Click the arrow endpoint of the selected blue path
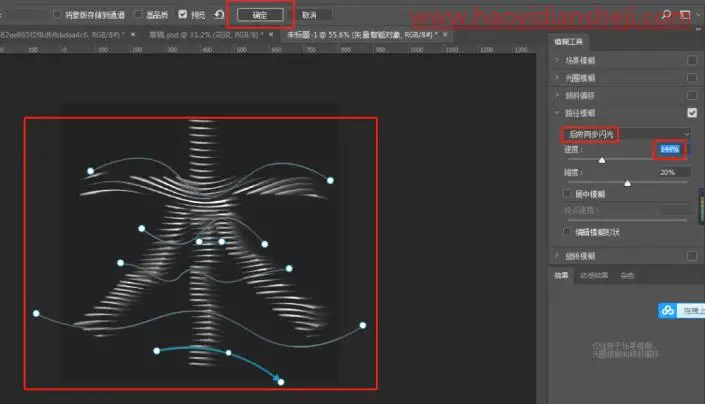The width and height of the screenshot is (705, 404). click(281, 382)
